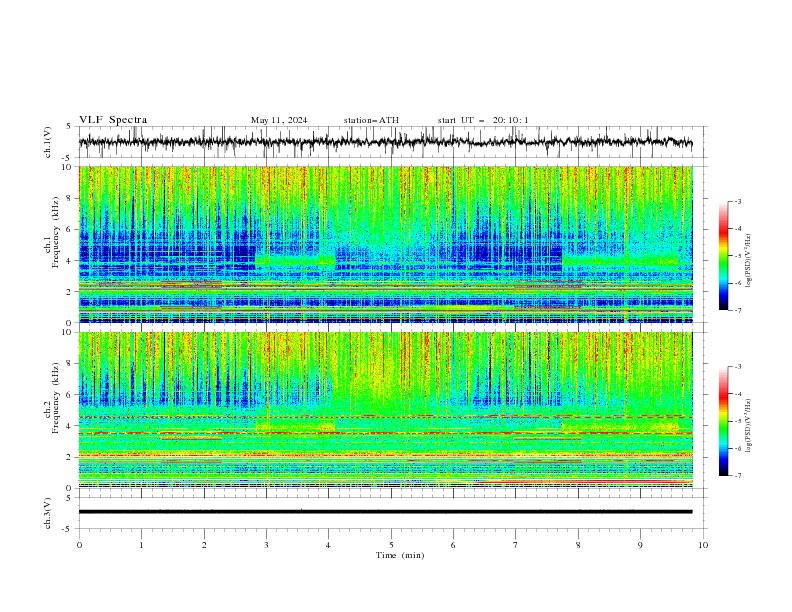Click the thick black ch.3 voltage trace
Viewport: 792px width, 612px height.
(x=385, y=512)
